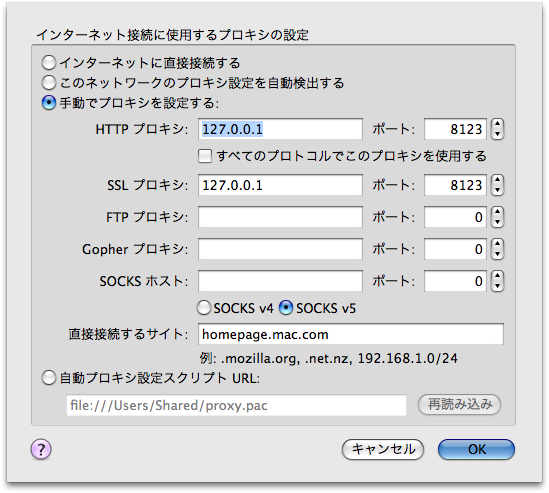Image resolution: width=549 pixels, height=493 pixels.
Task: Click the proxy.pac script URL field
Action: (x=236, y=405)
